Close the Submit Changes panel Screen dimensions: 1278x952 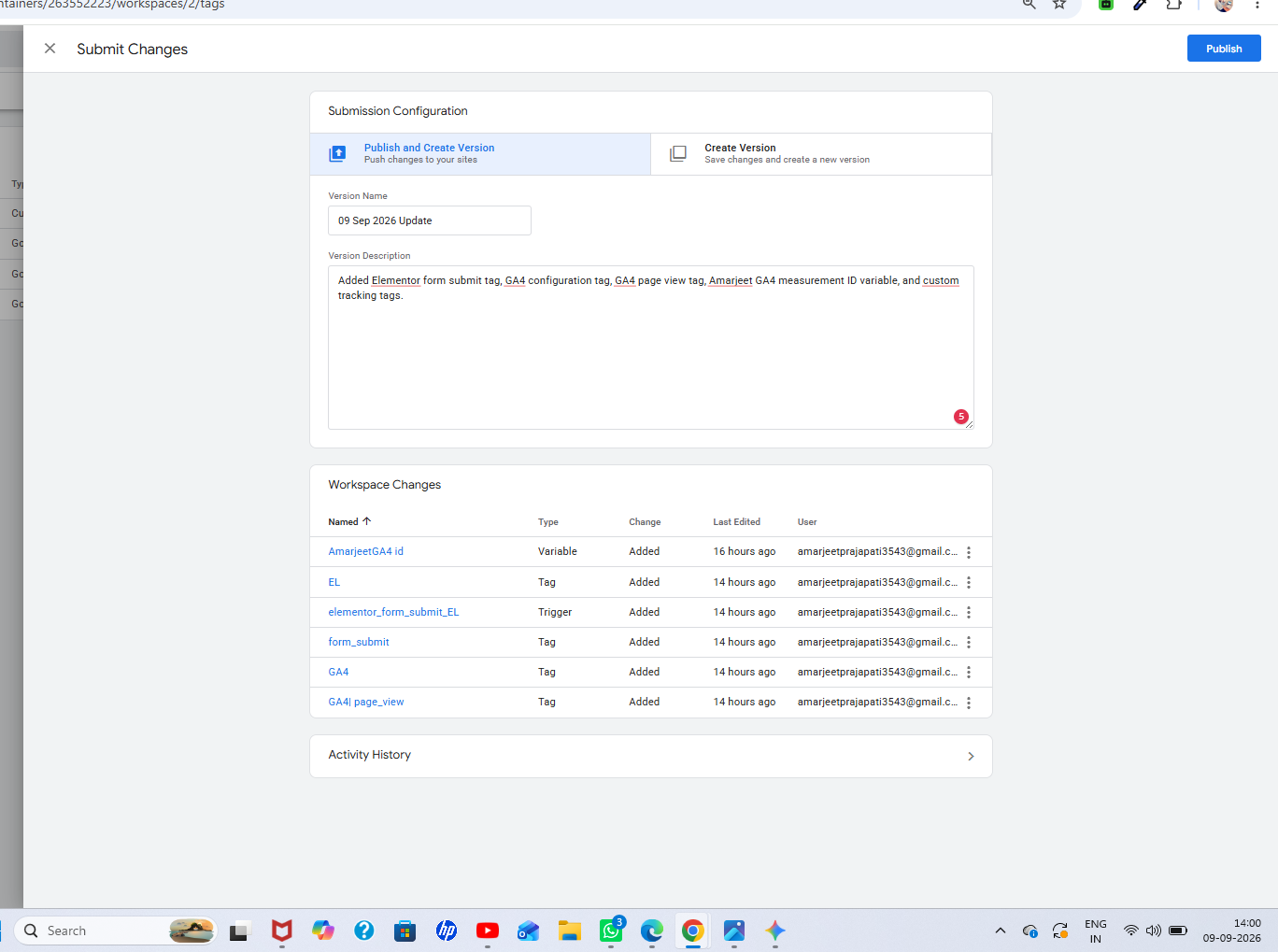50,49
